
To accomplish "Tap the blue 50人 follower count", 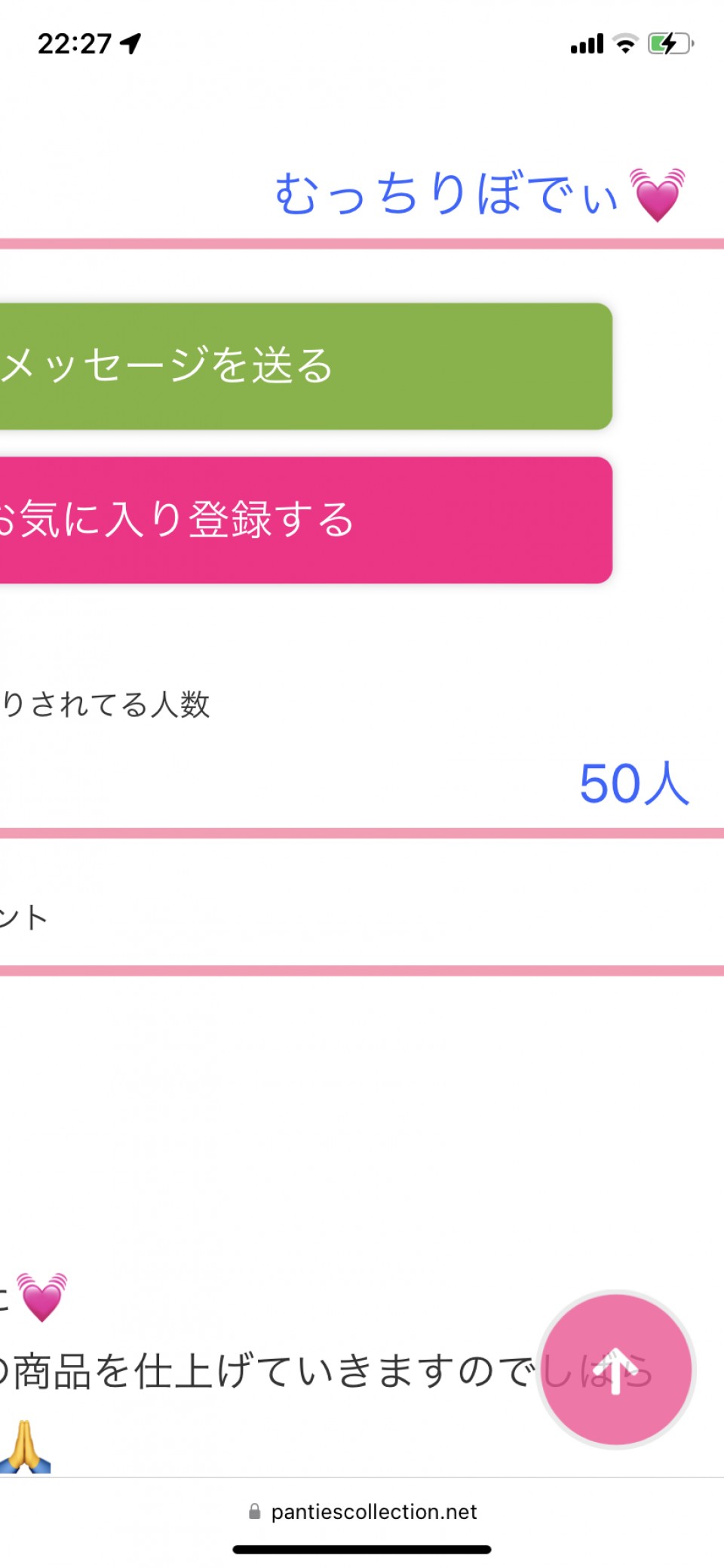I will point(633,783).
